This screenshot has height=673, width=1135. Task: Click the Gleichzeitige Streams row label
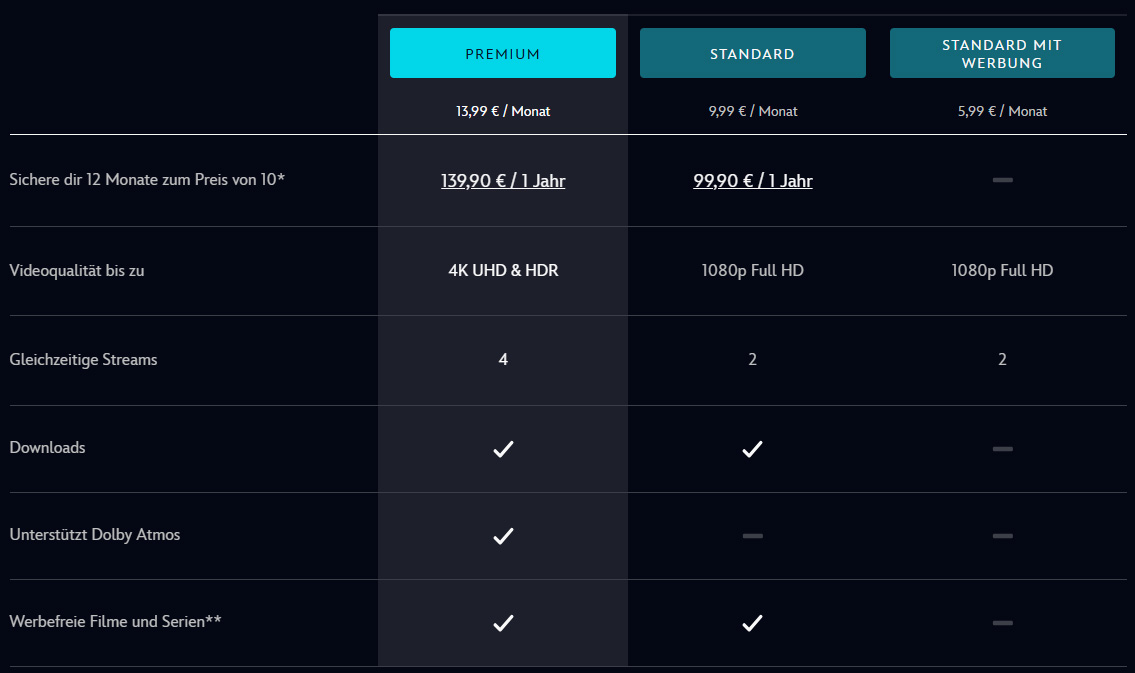83,359
